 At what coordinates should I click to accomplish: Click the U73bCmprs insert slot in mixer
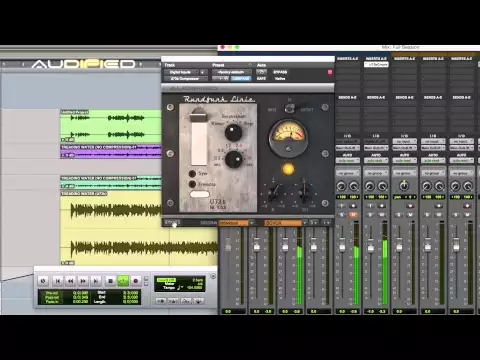click(x=376, y=65)
